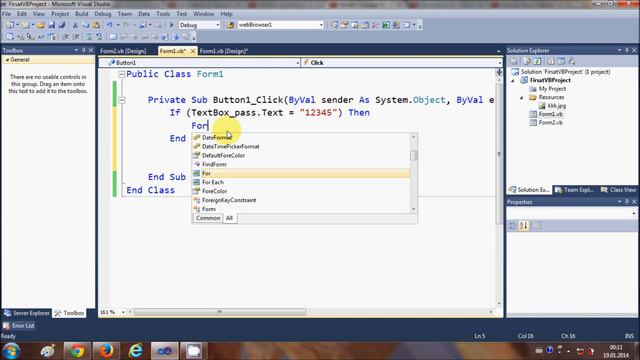This screenshot has width=640, height=360.
Task: Collapse the General toolbox group
Action: [7, 60]
